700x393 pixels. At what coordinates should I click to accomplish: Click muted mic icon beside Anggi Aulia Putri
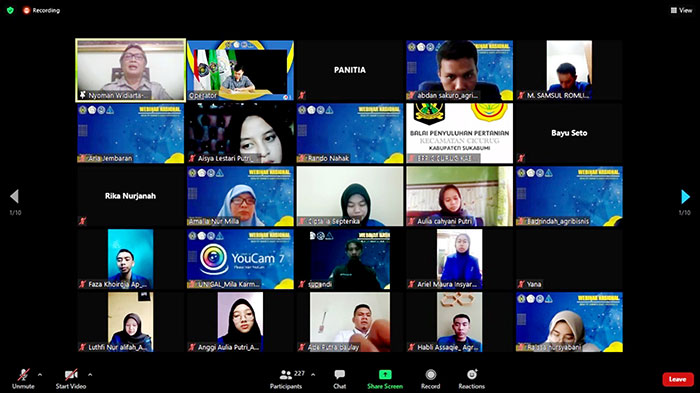[x=192, y=347]
